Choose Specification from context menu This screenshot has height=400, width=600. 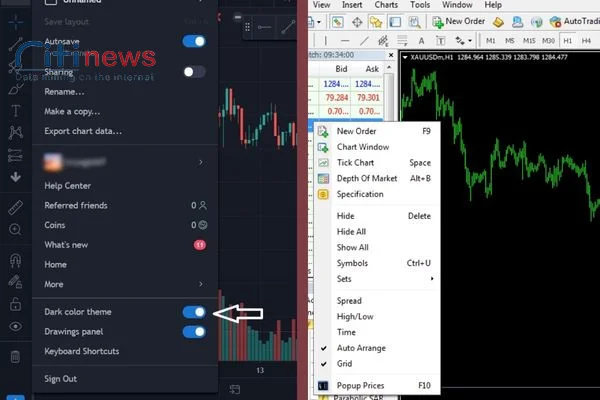[x=377, y=194]
